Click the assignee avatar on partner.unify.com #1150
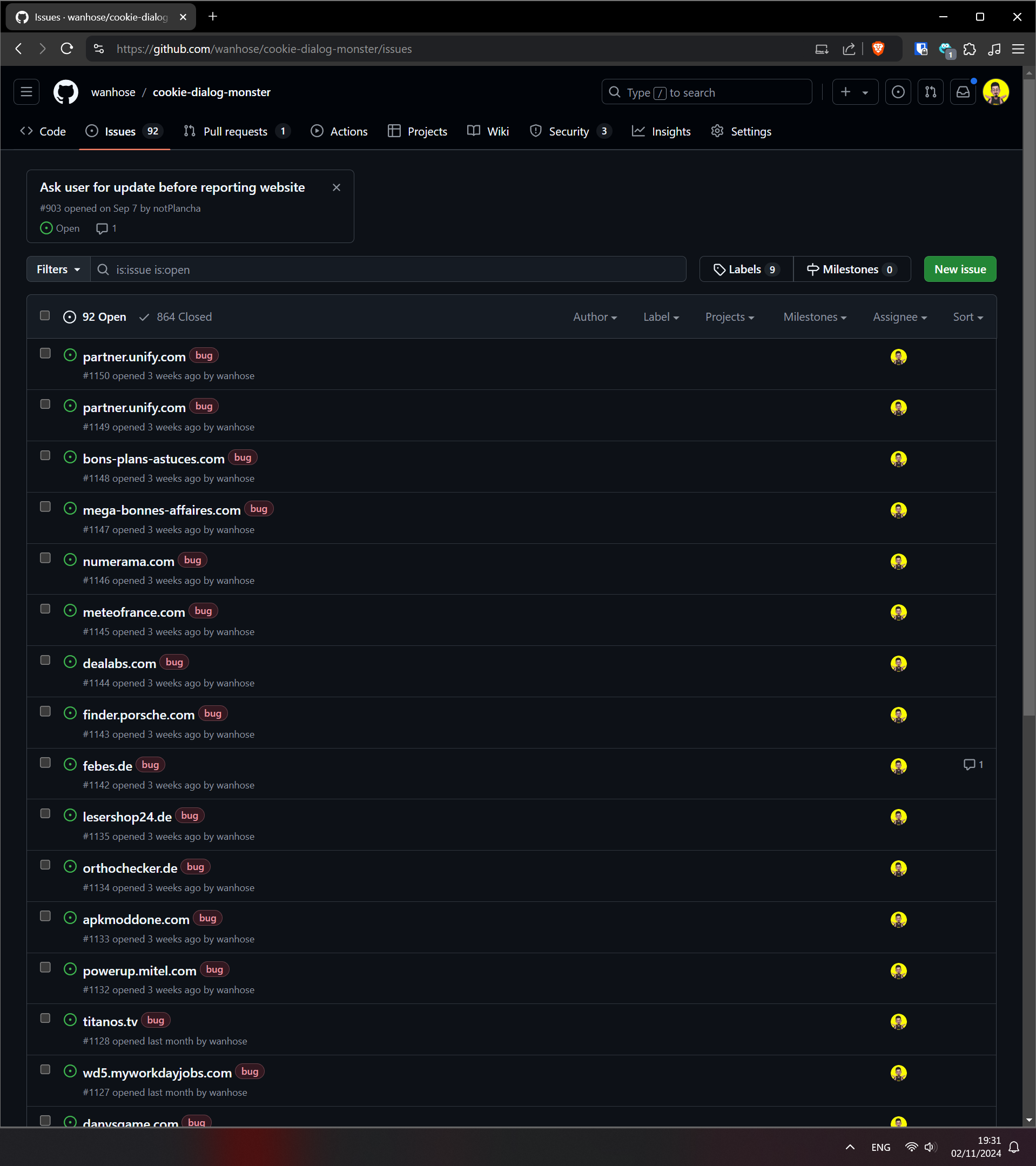This screenshot has height=1166, width=1036. (898, 356)
